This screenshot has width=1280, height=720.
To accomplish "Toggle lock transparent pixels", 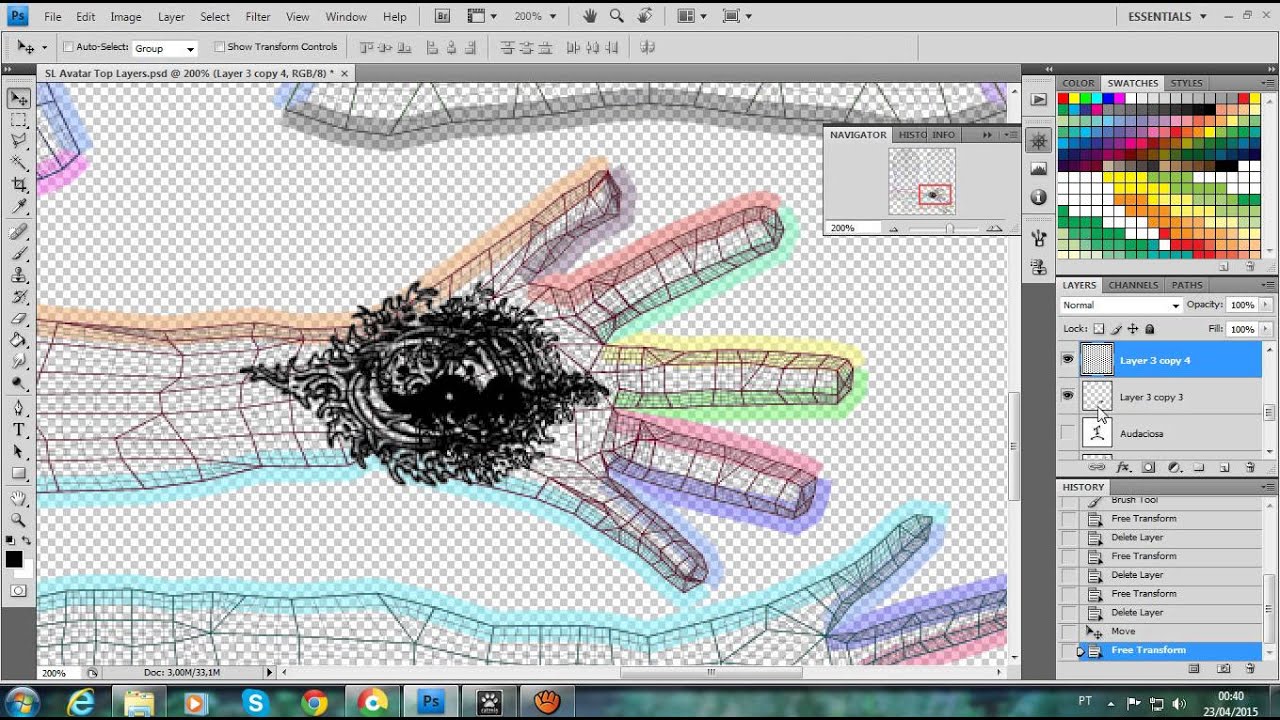I will point(1098,329).
